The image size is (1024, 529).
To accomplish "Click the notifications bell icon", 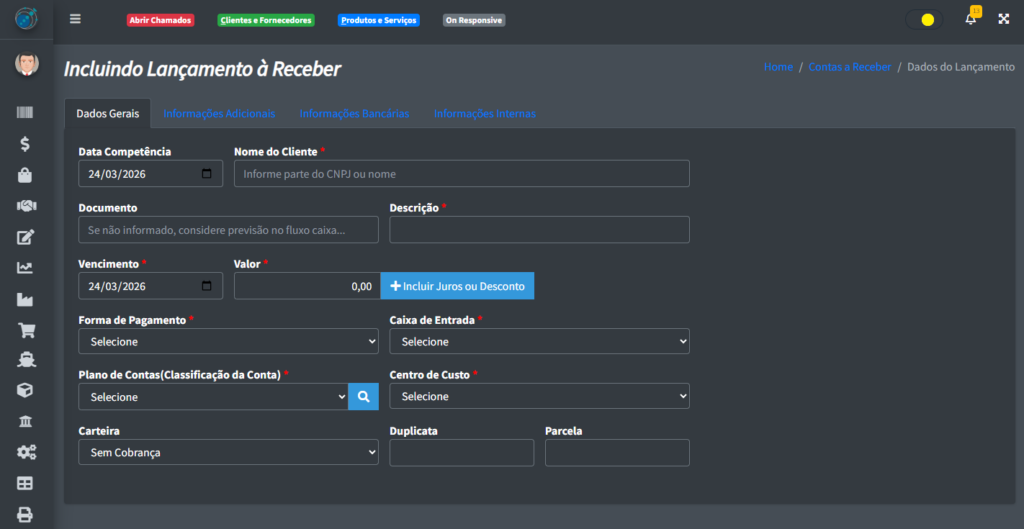I will pyautogui.click(x=970, y=19).
